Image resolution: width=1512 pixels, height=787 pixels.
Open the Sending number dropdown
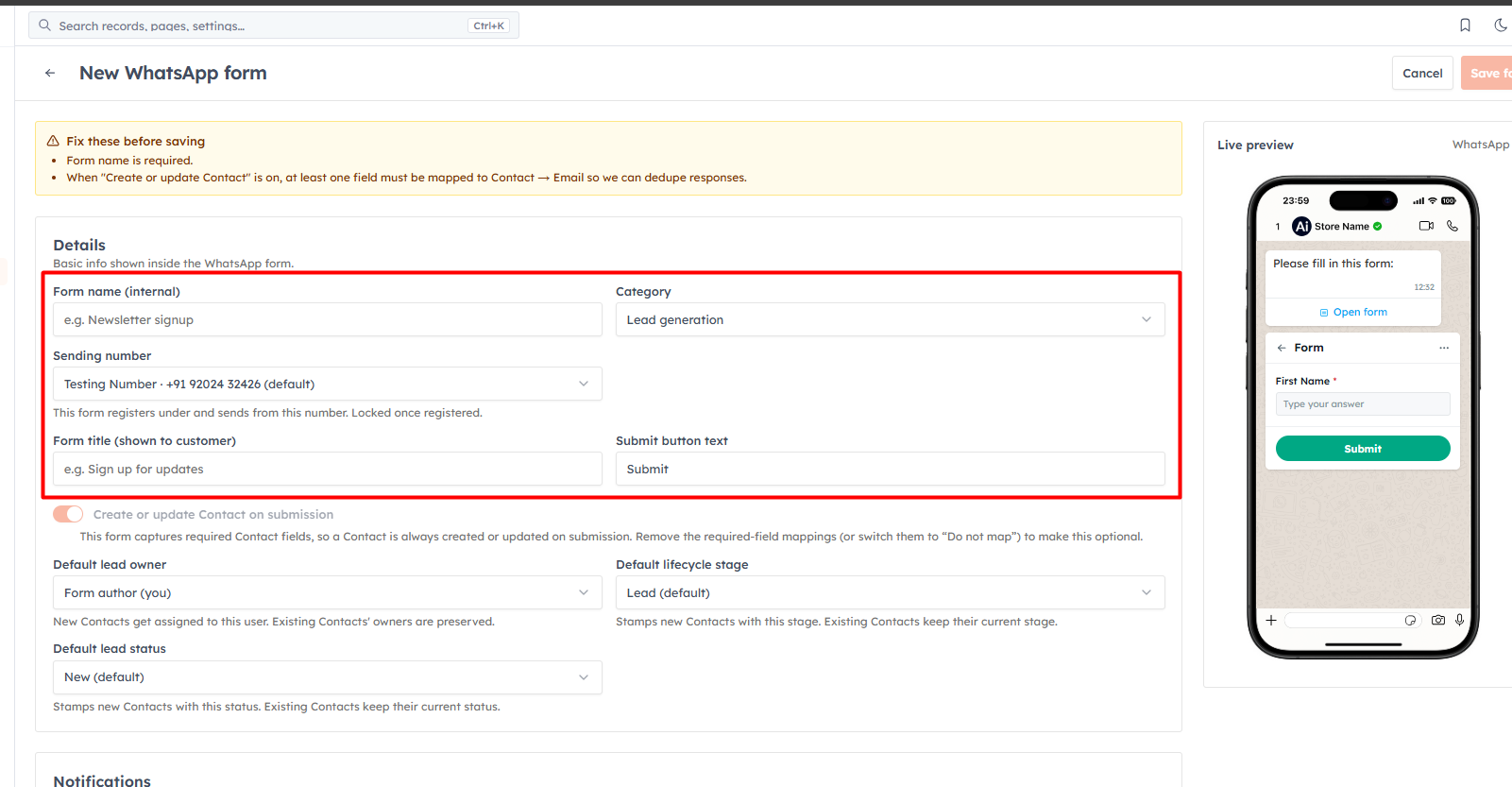click(327, 384)
